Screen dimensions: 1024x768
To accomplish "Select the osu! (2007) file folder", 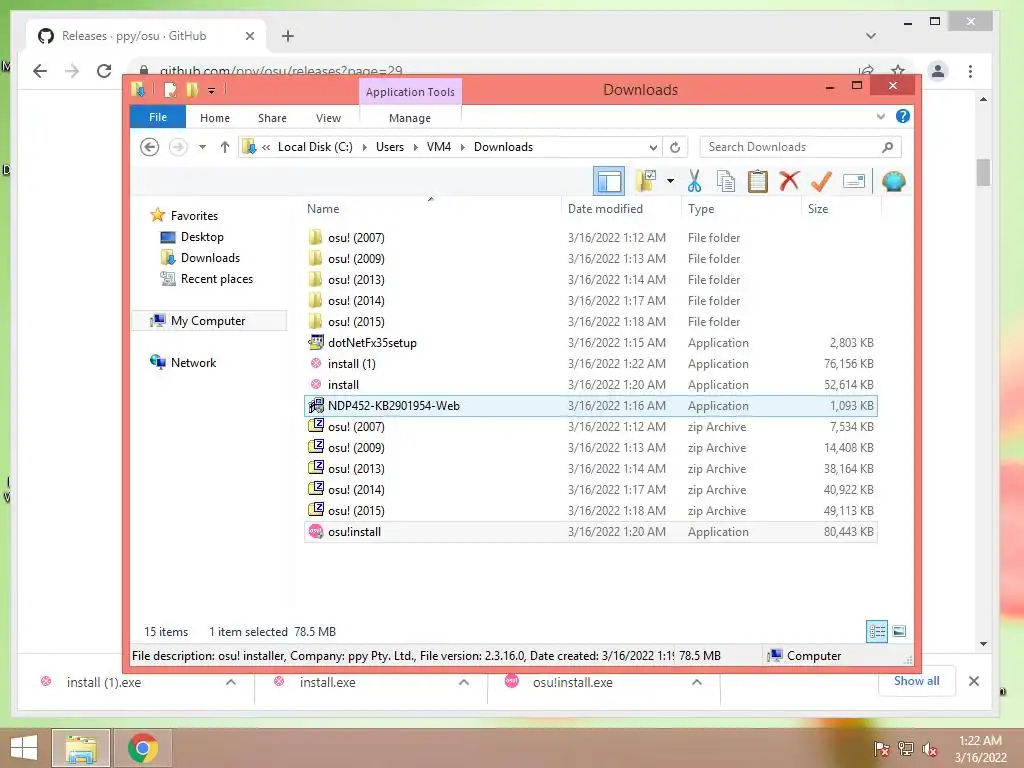I will [590, 238].
